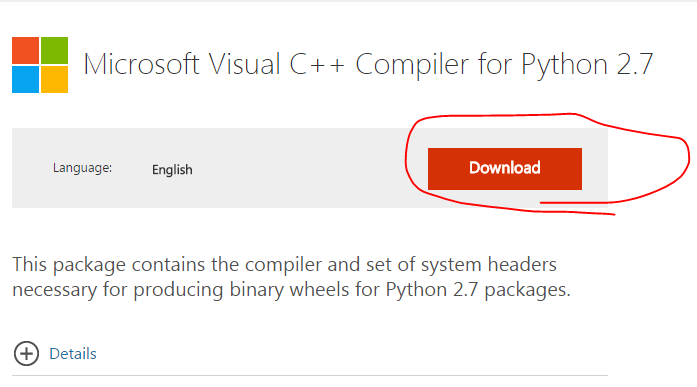Click the 'system headers' text in description
The image size is (697, 387).
click(489, 265)
